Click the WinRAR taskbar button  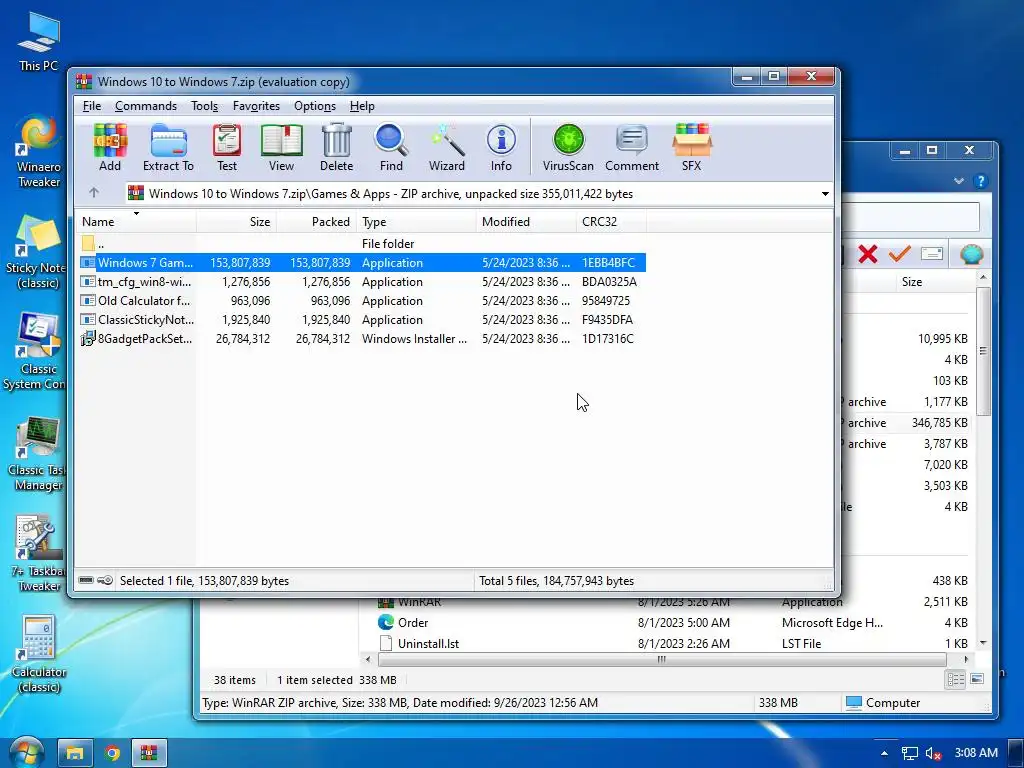(150, 753)
